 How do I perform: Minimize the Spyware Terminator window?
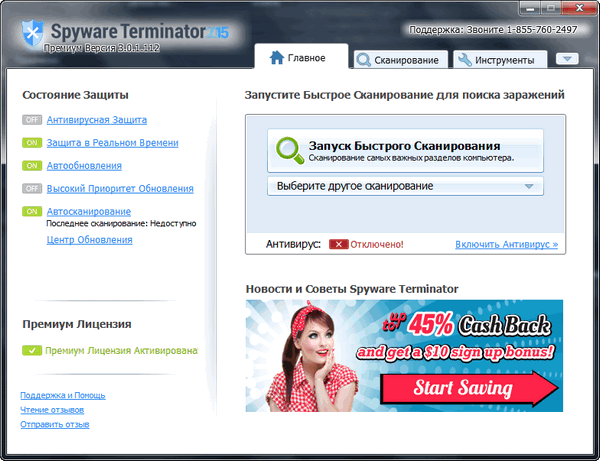point(530,8)
